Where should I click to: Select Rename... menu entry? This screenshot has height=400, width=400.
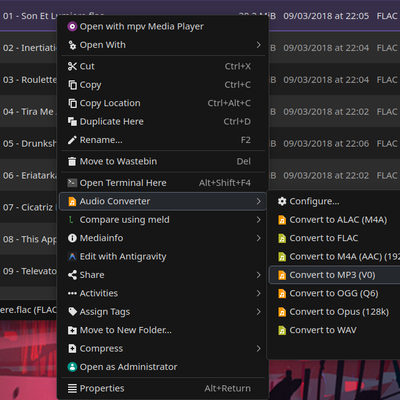click(163, 140)
